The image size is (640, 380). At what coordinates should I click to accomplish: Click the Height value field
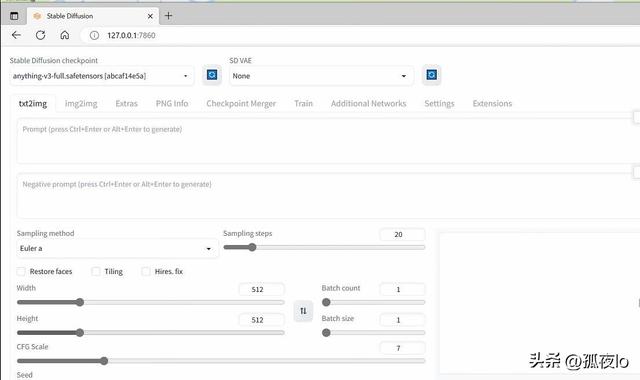tap(262, 320)
